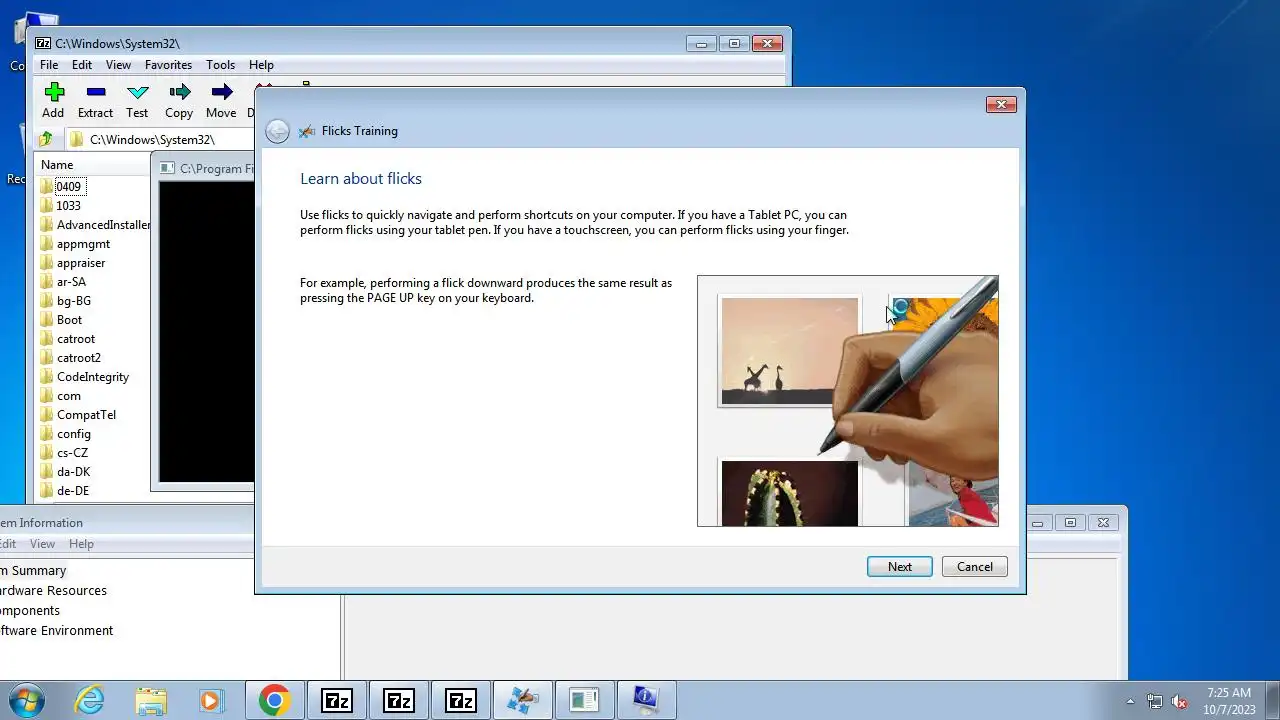This screenshot has width=1280, height=720.
Task: Select Software Environment in System Information
Action: [57, 630]
